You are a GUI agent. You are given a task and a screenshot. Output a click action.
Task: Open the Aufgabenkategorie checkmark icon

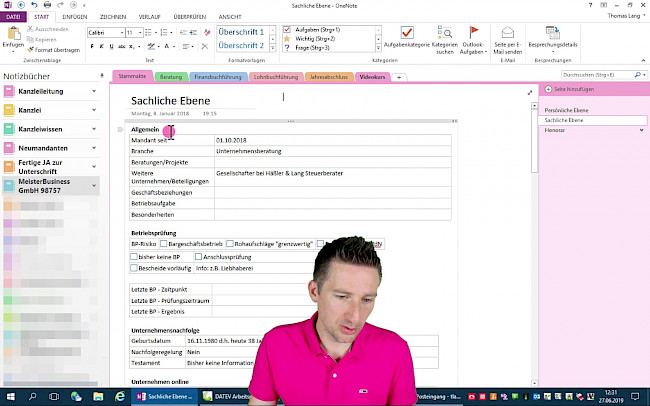(x=406, y=33)
